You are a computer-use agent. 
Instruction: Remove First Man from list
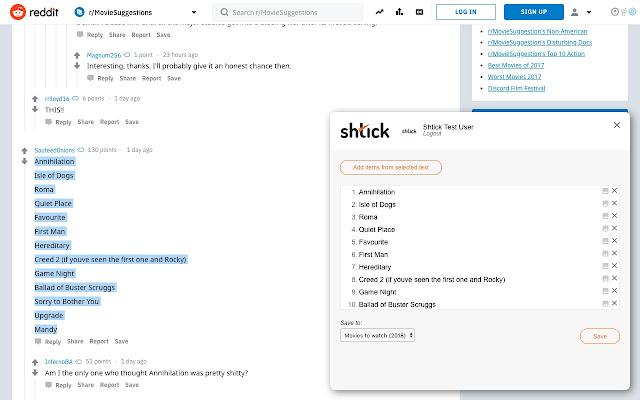[x=614, y=253]
